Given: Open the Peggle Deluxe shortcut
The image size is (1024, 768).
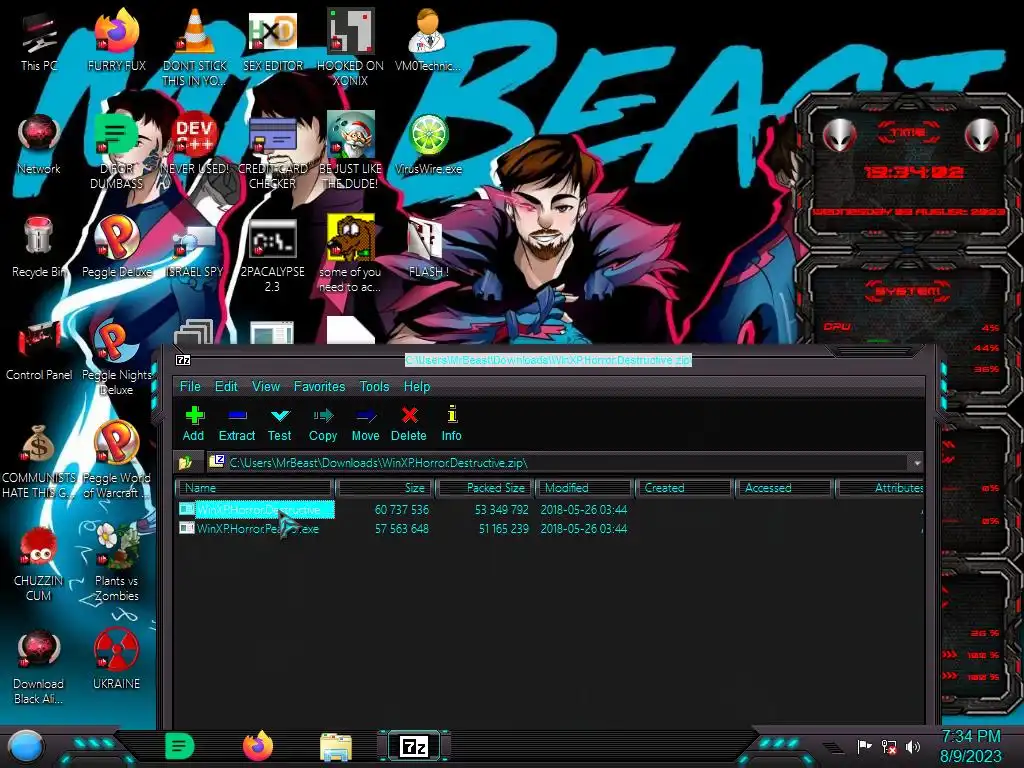Looking at the screenshot, I should (x=117, y=247).
